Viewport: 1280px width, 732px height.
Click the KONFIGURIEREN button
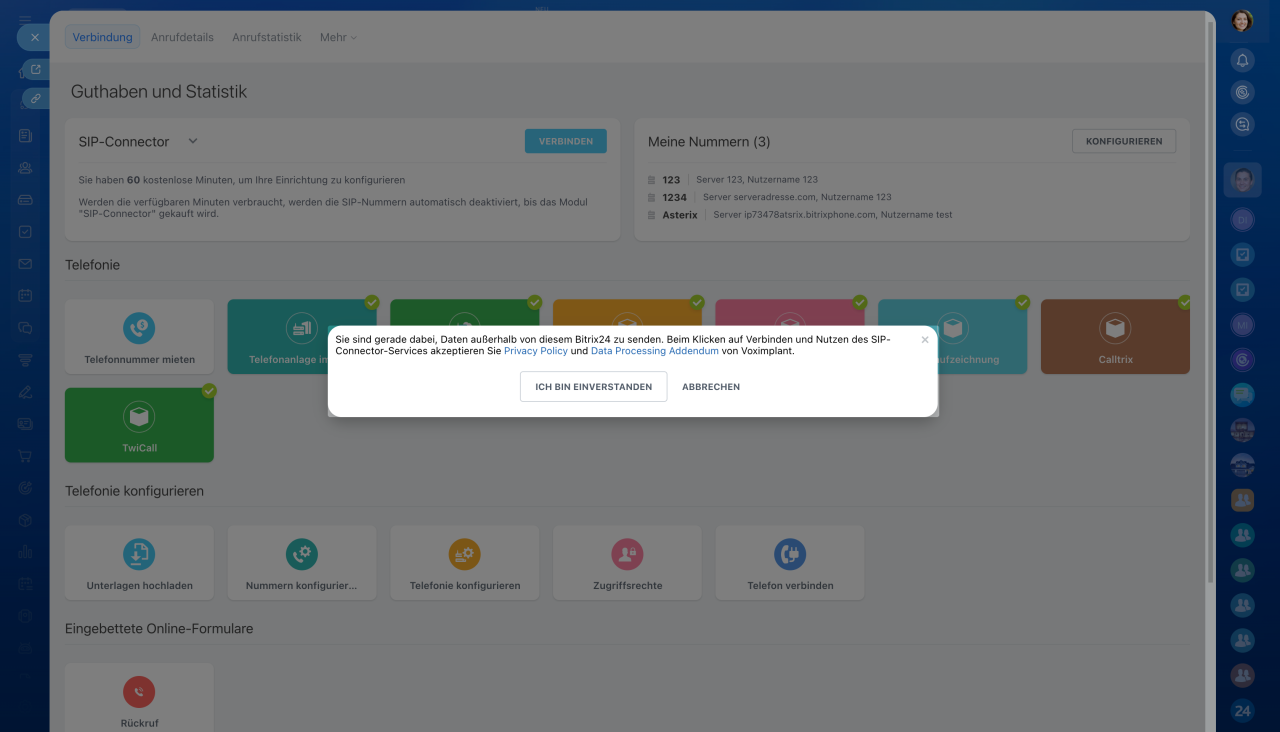click(1124, 141)
